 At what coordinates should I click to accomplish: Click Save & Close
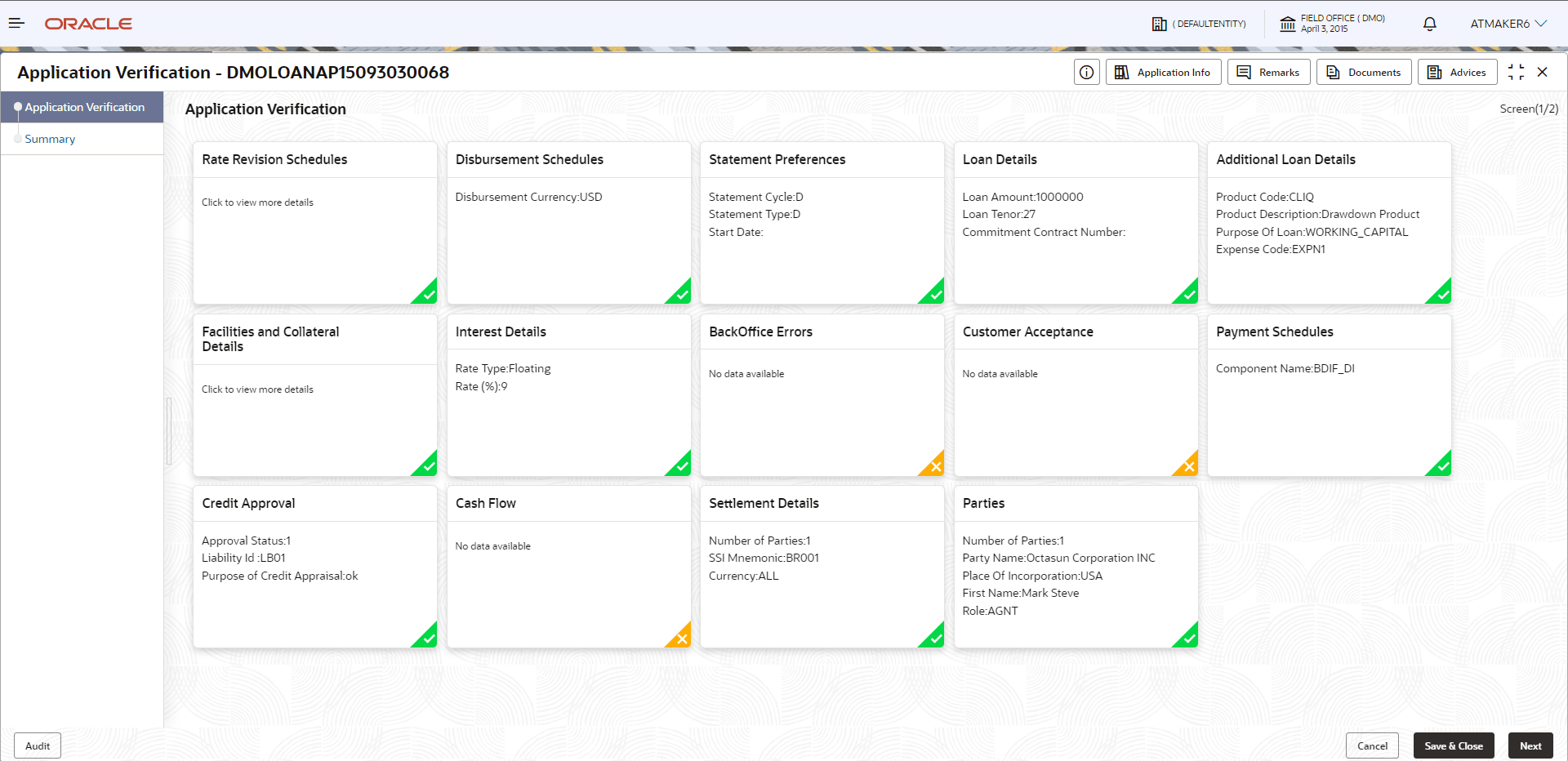pos(1454,745)
